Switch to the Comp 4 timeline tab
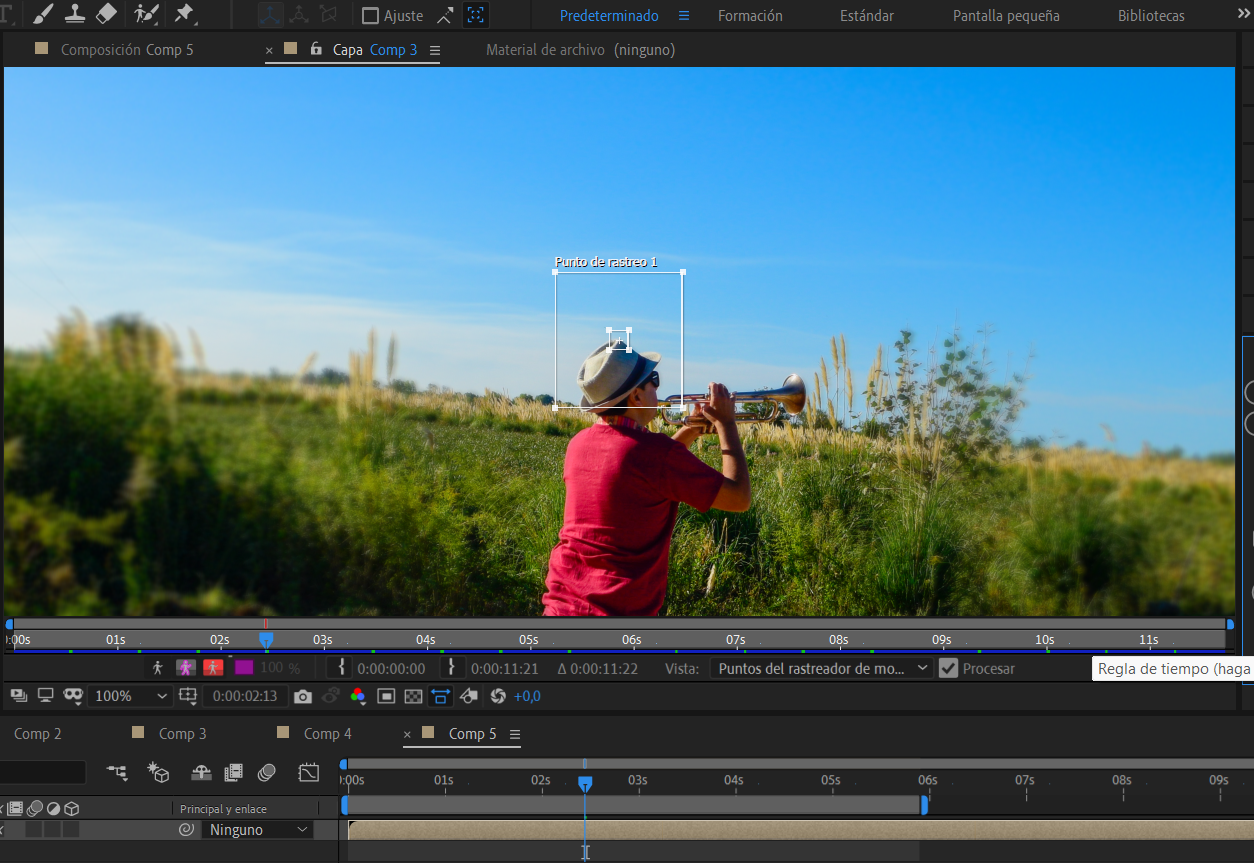The height and width of the screenshot is (863, 1254). (327, 734)
